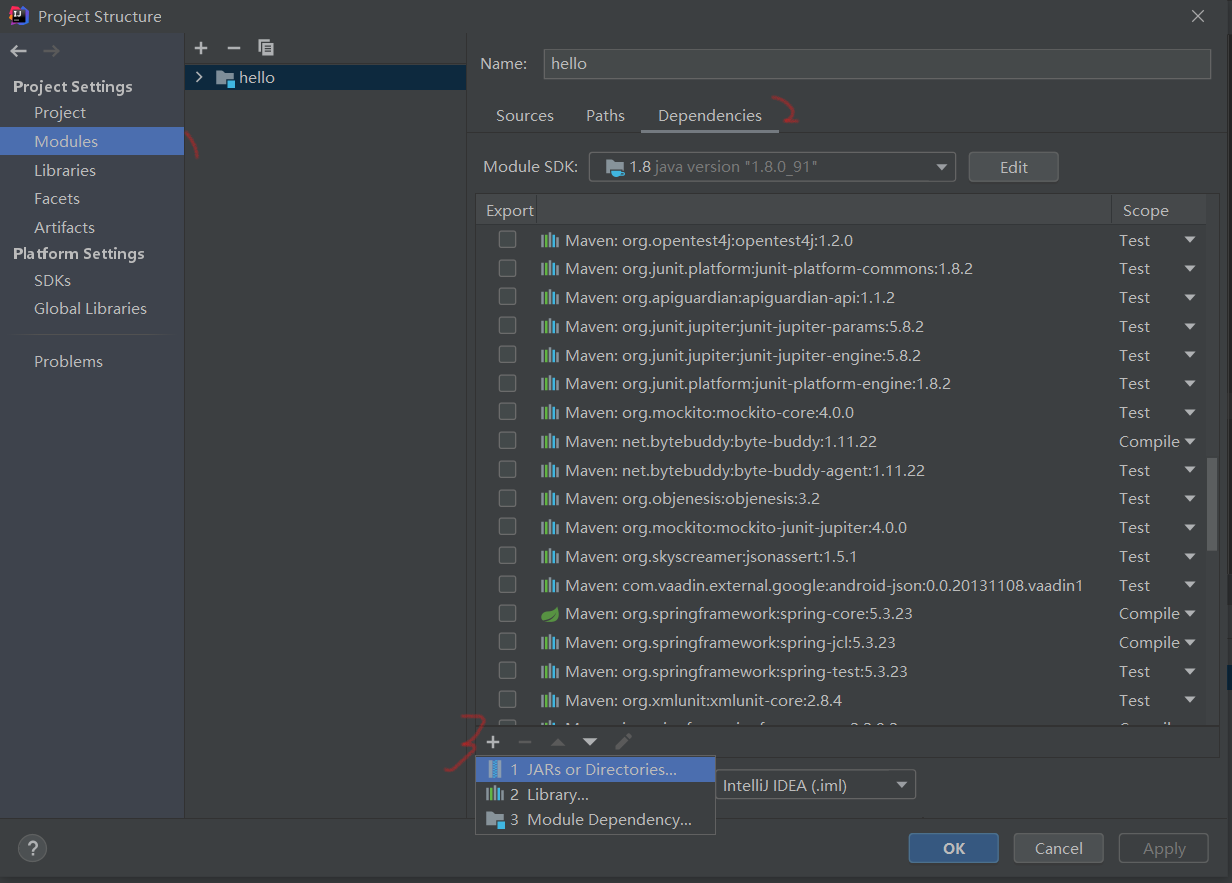
Task: Choose Library... from the popup menu
Action: pyautogui.click(x=595, y=795)
